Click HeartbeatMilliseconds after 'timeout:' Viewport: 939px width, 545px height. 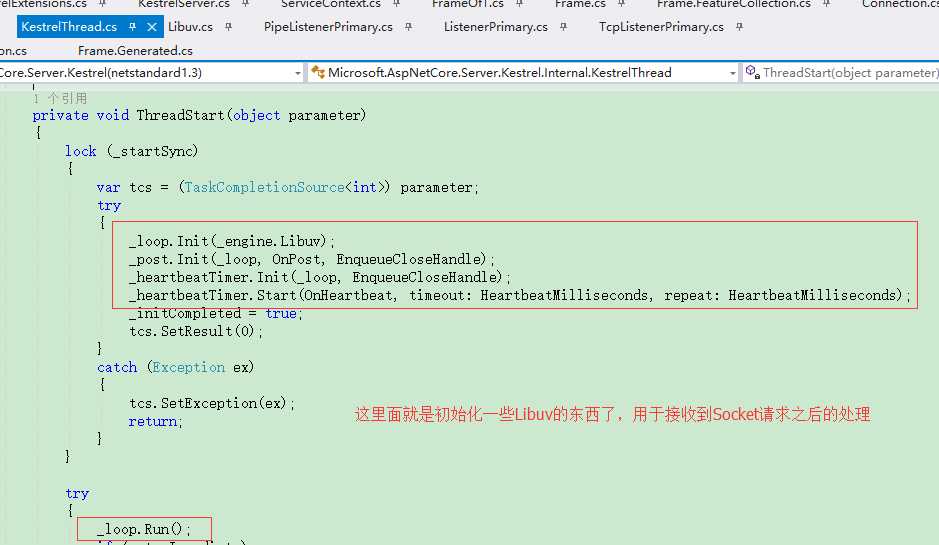point(564,295)
